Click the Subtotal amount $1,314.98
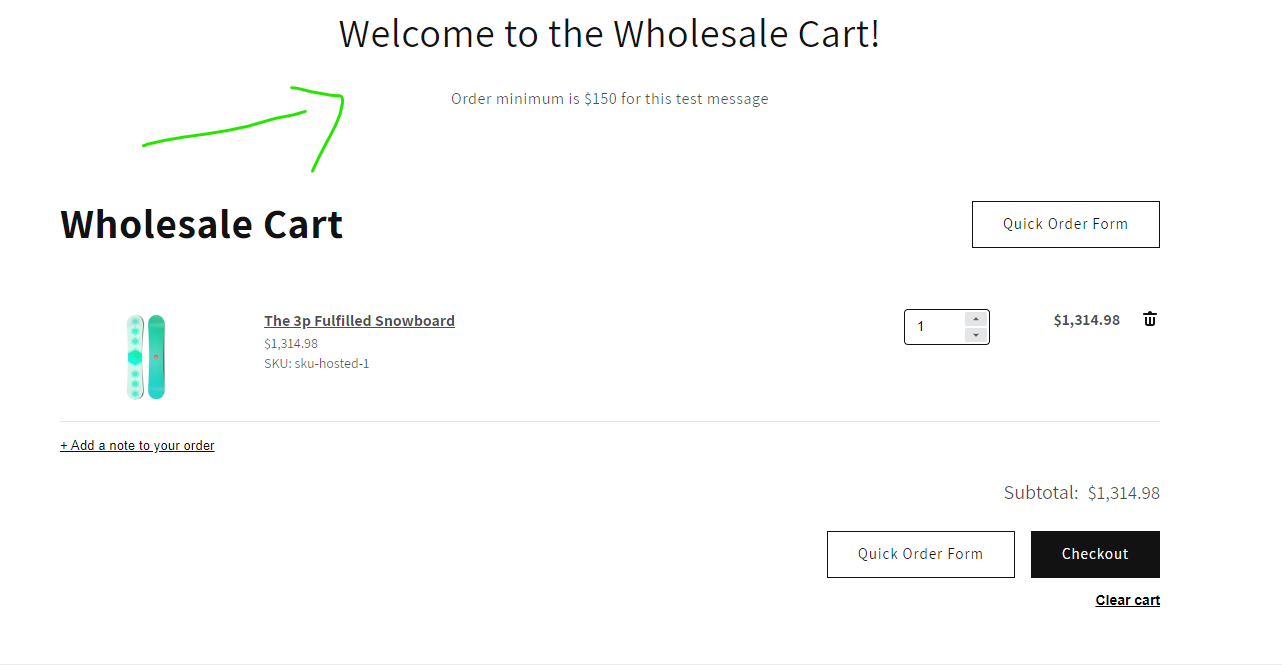 pyautogui.click(x=1124, y=493)
